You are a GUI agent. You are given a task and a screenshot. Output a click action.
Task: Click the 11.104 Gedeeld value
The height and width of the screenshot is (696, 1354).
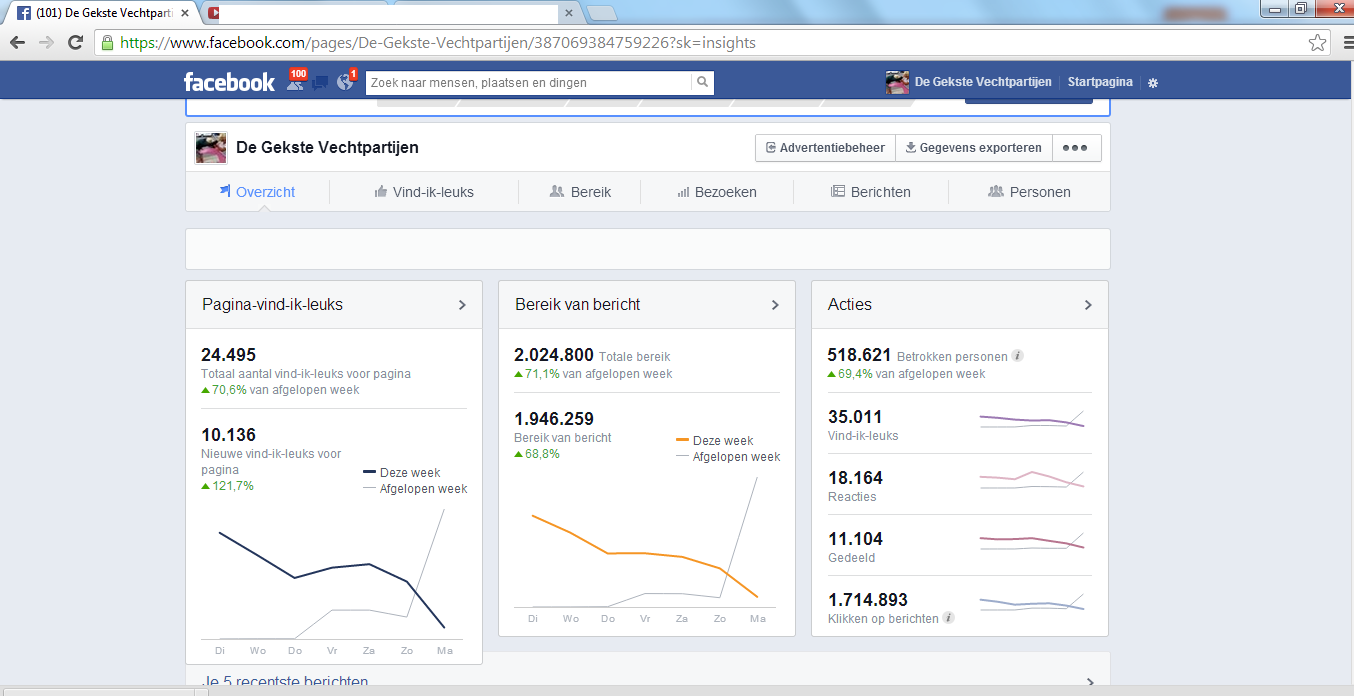(x=855, y=539)
